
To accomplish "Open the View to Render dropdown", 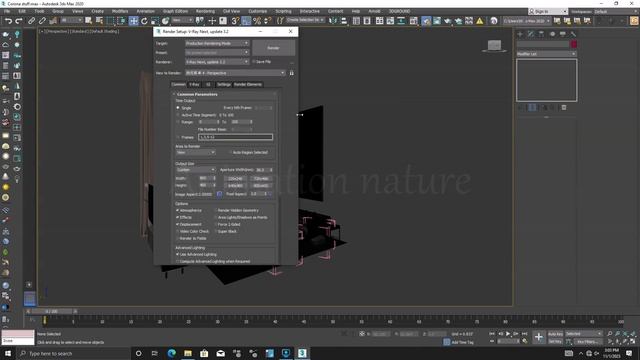I will coord(235,73).
